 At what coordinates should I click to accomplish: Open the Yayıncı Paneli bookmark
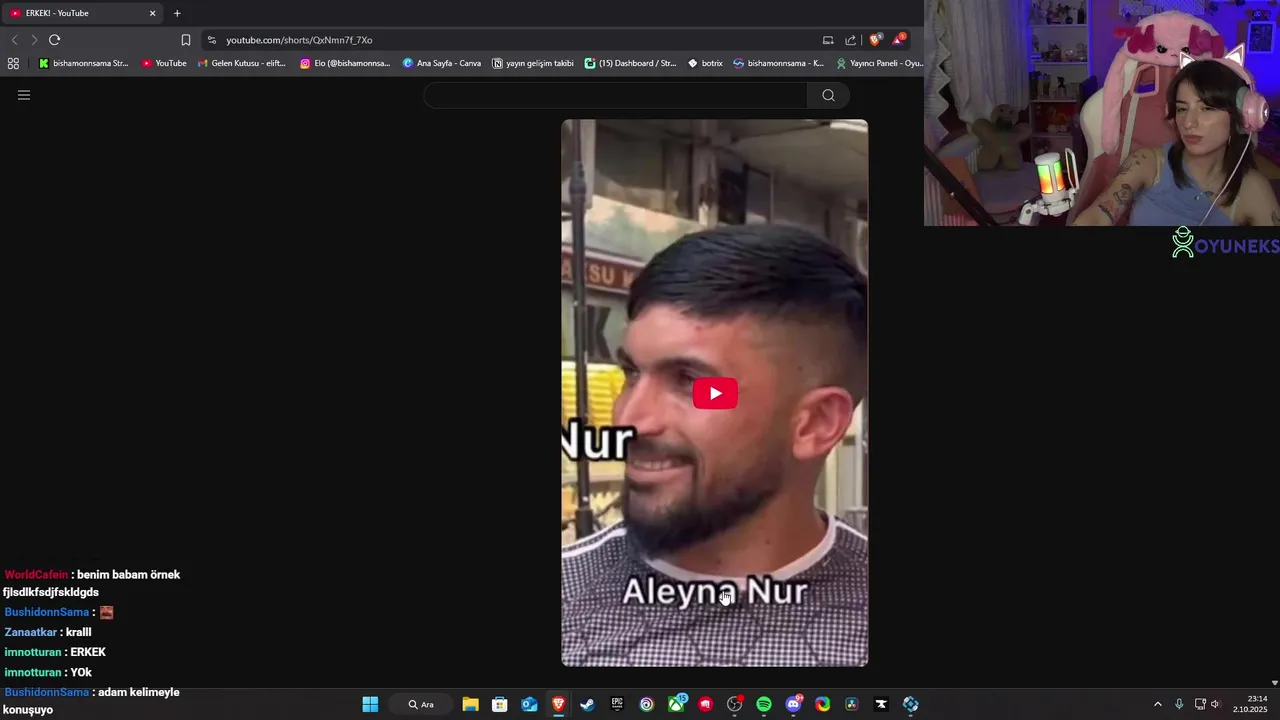point(879,63)
